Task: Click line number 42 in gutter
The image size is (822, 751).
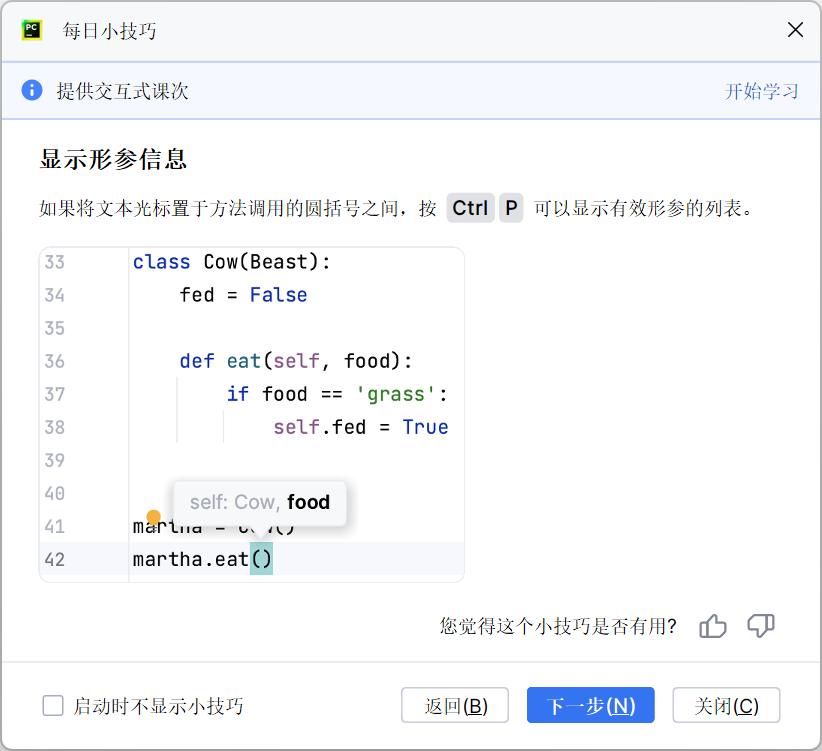Action: [x=55, y=560]
